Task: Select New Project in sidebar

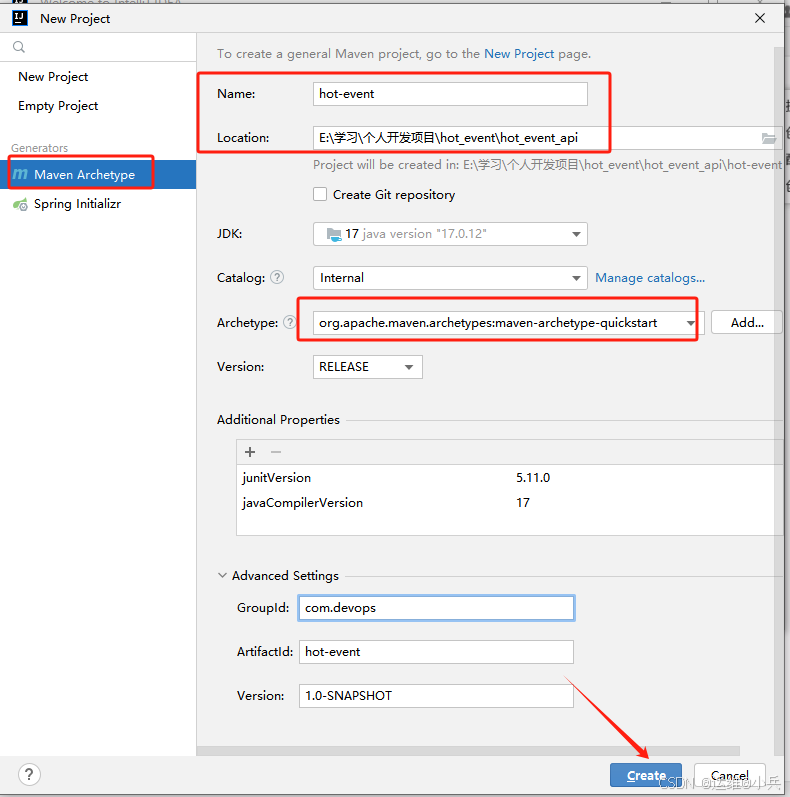Action: 53,77
